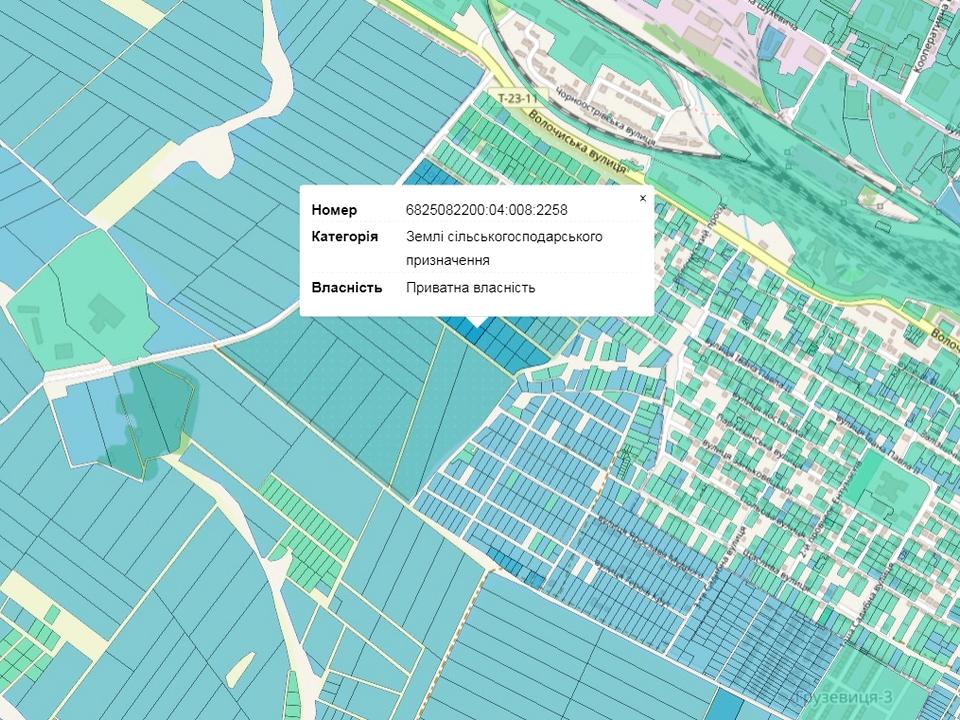Click the Власність field label

coord(347,287)
